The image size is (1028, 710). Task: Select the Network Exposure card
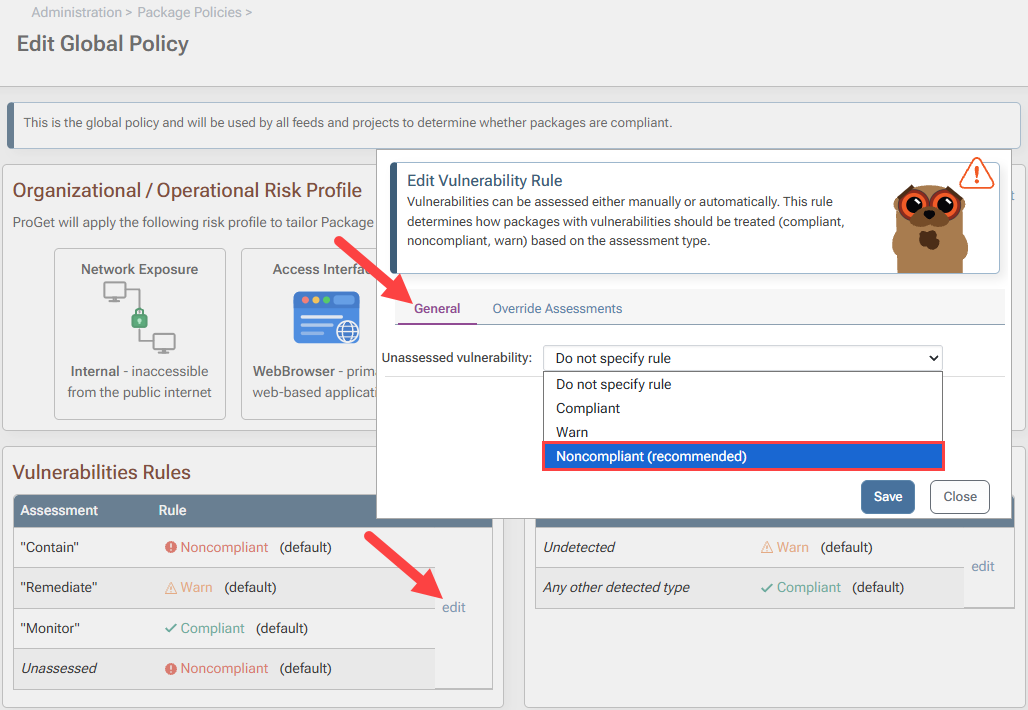coord(140,334)
